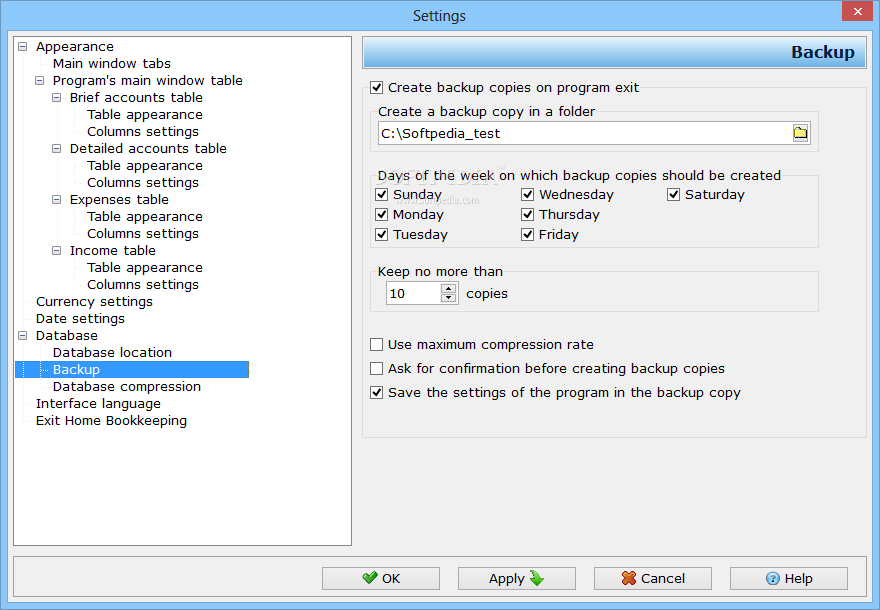The width and height of the screenshot is (880, 610).
Task: Select Main window tabs in the tree
Action: [x=112, y=63]
